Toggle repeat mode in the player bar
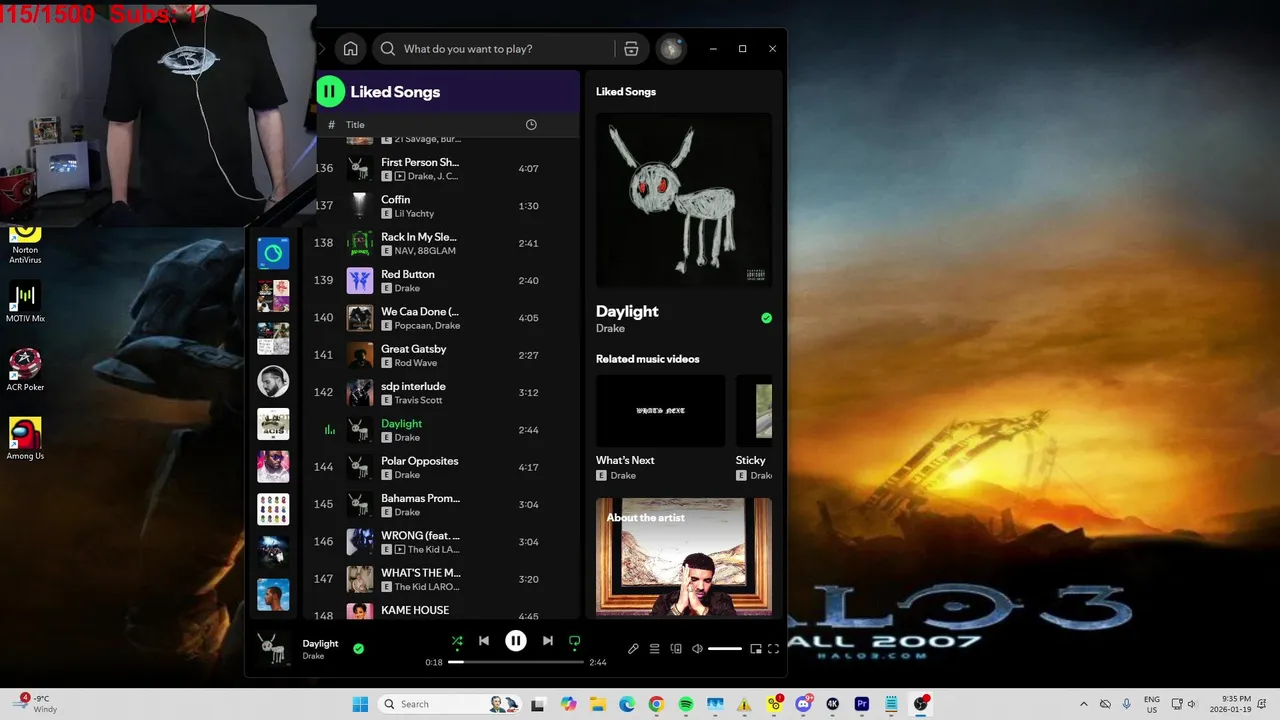This screenshot has height=720, width=1280. click(575, 641)
